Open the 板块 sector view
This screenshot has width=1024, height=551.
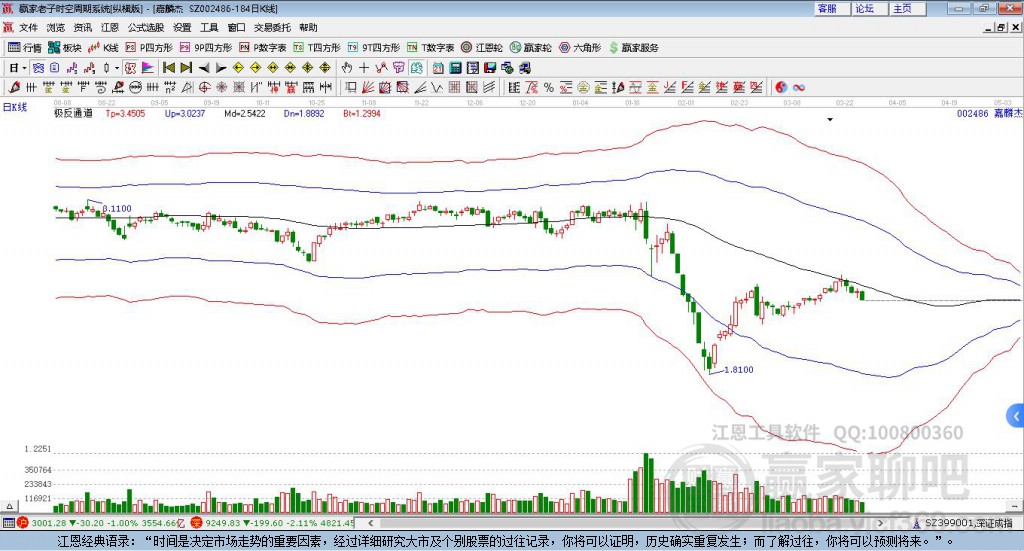(64, 48)
